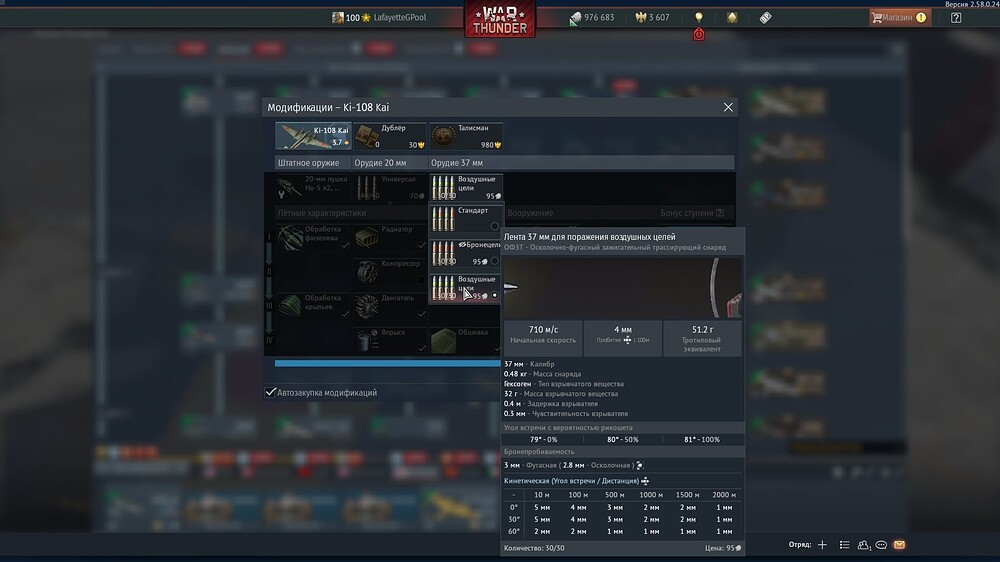Select Воздушные цели belt radio in list
Image resolution: width=1000 pixels, height=562 pixels.
(x=494, y=295)
